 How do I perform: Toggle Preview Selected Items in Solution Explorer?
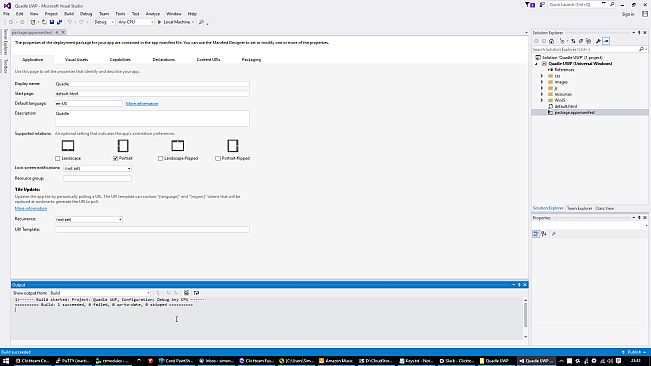pyautogui.click(x=606, y=41)
